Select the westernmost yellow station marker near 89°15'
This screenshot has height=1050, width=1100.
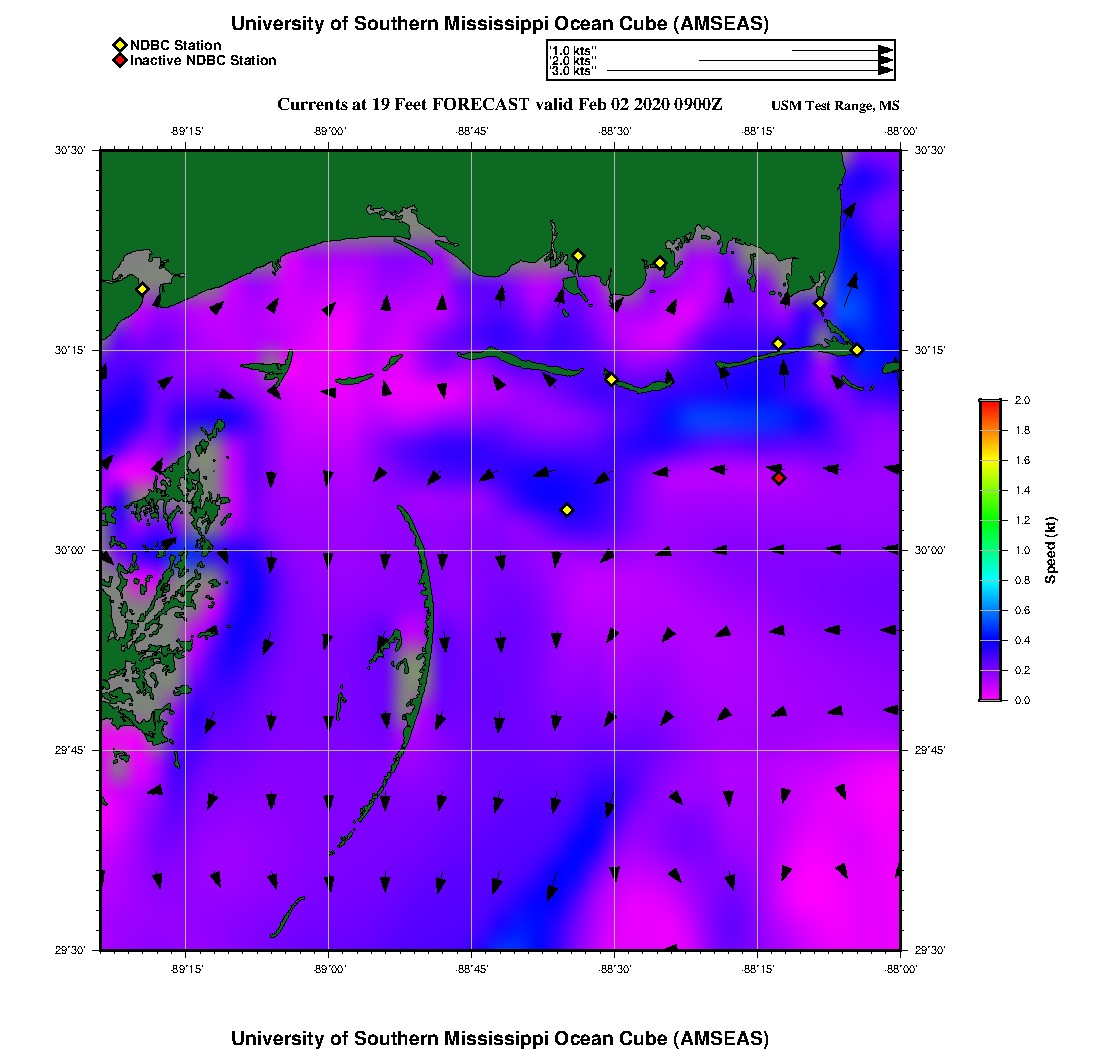click(x=142, y=289)
